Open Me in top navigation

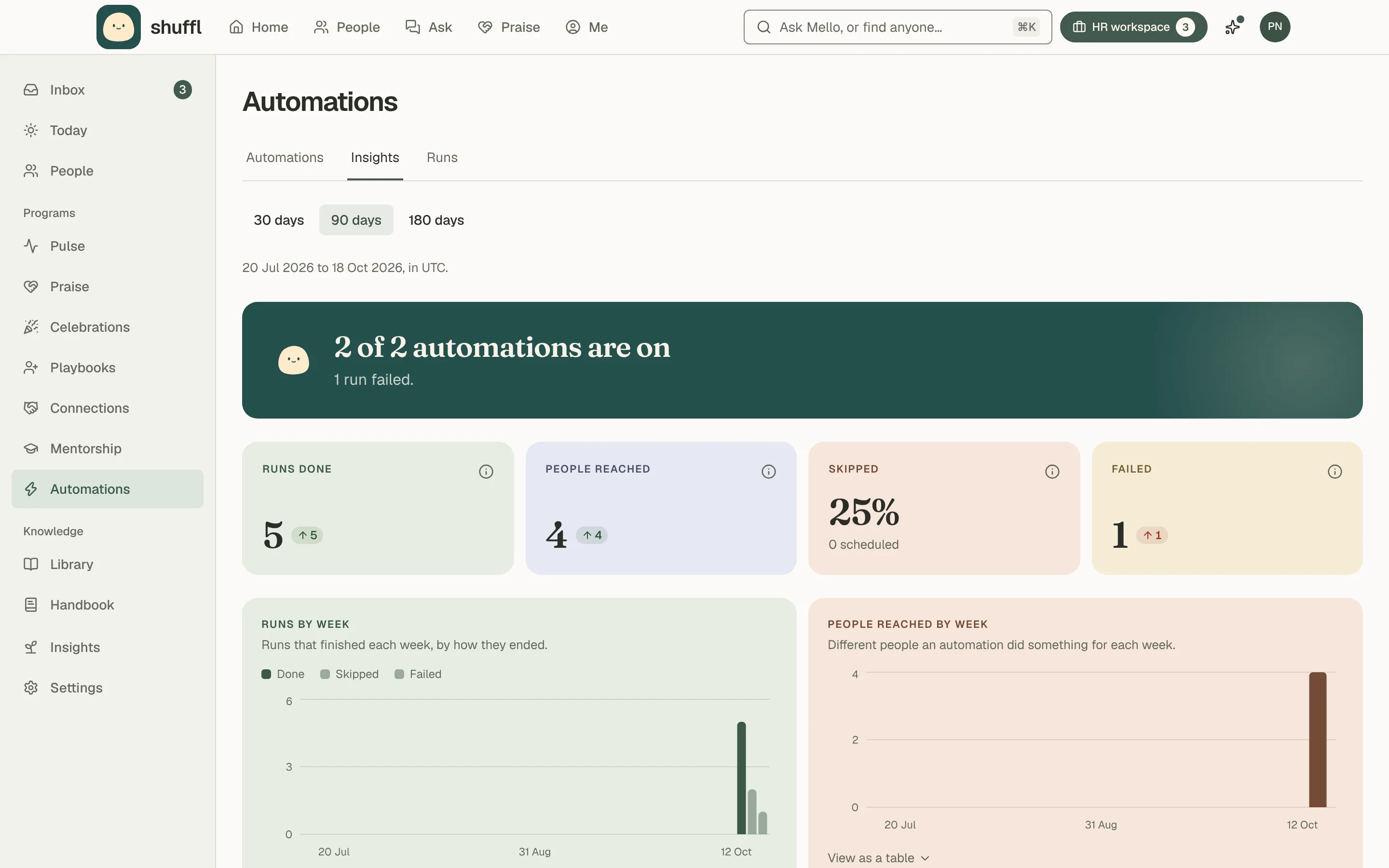point(586,27)
